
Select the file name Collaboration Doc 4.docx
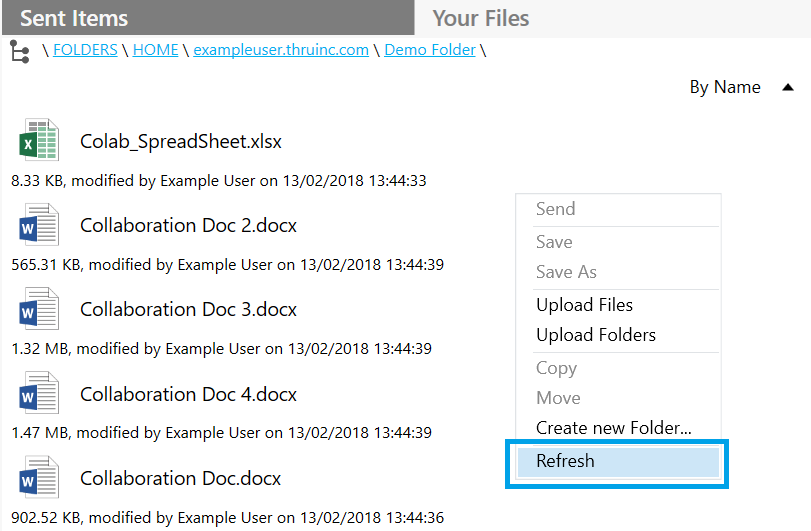pyautogui.click(x=188, y=395)
